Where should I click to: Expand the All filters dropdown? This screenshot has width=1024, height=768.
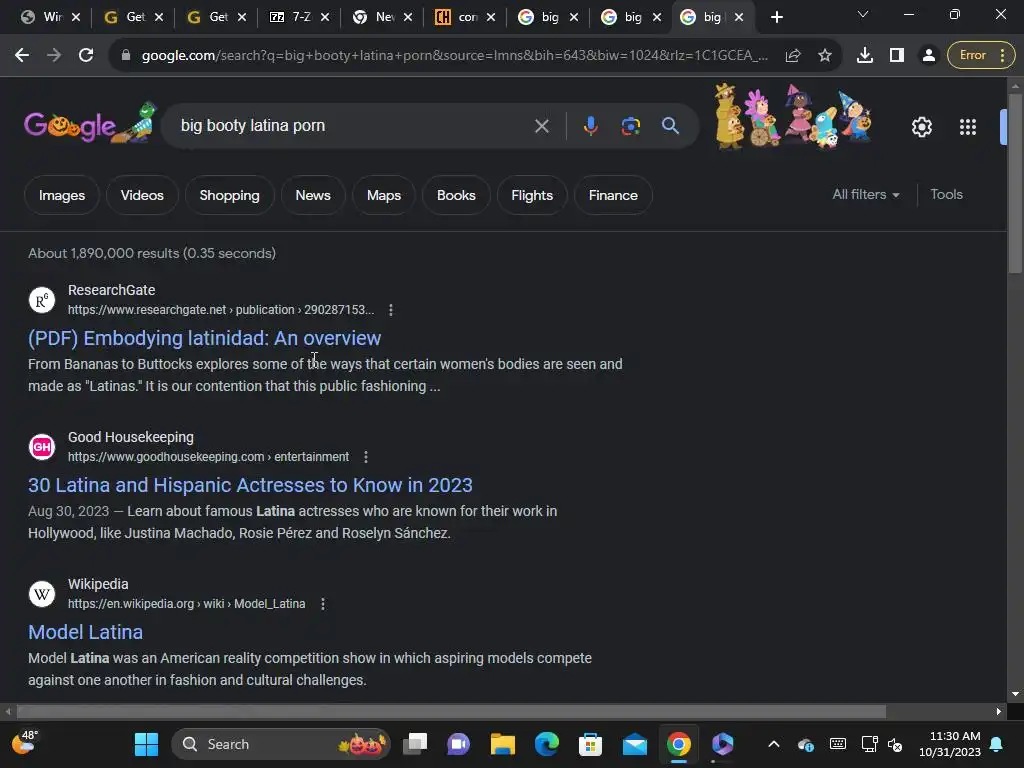[865, 195]
